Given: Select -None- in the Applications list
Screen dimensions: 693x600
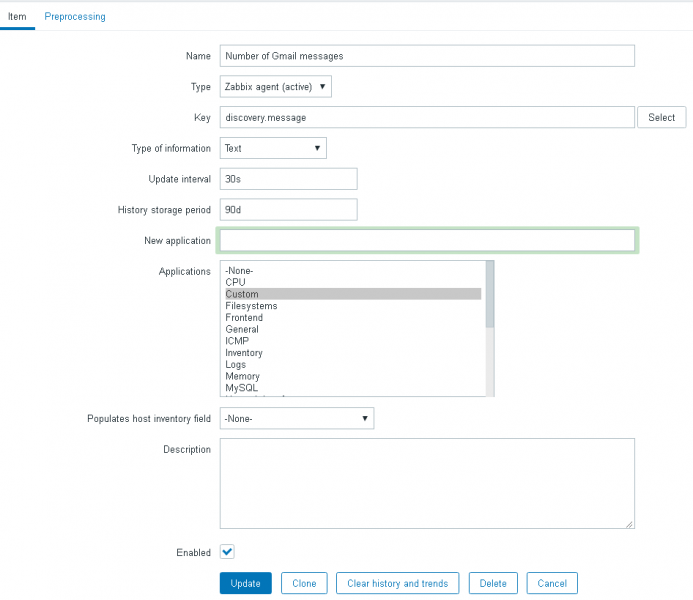Looking at the screenshot, I should 240,270.
